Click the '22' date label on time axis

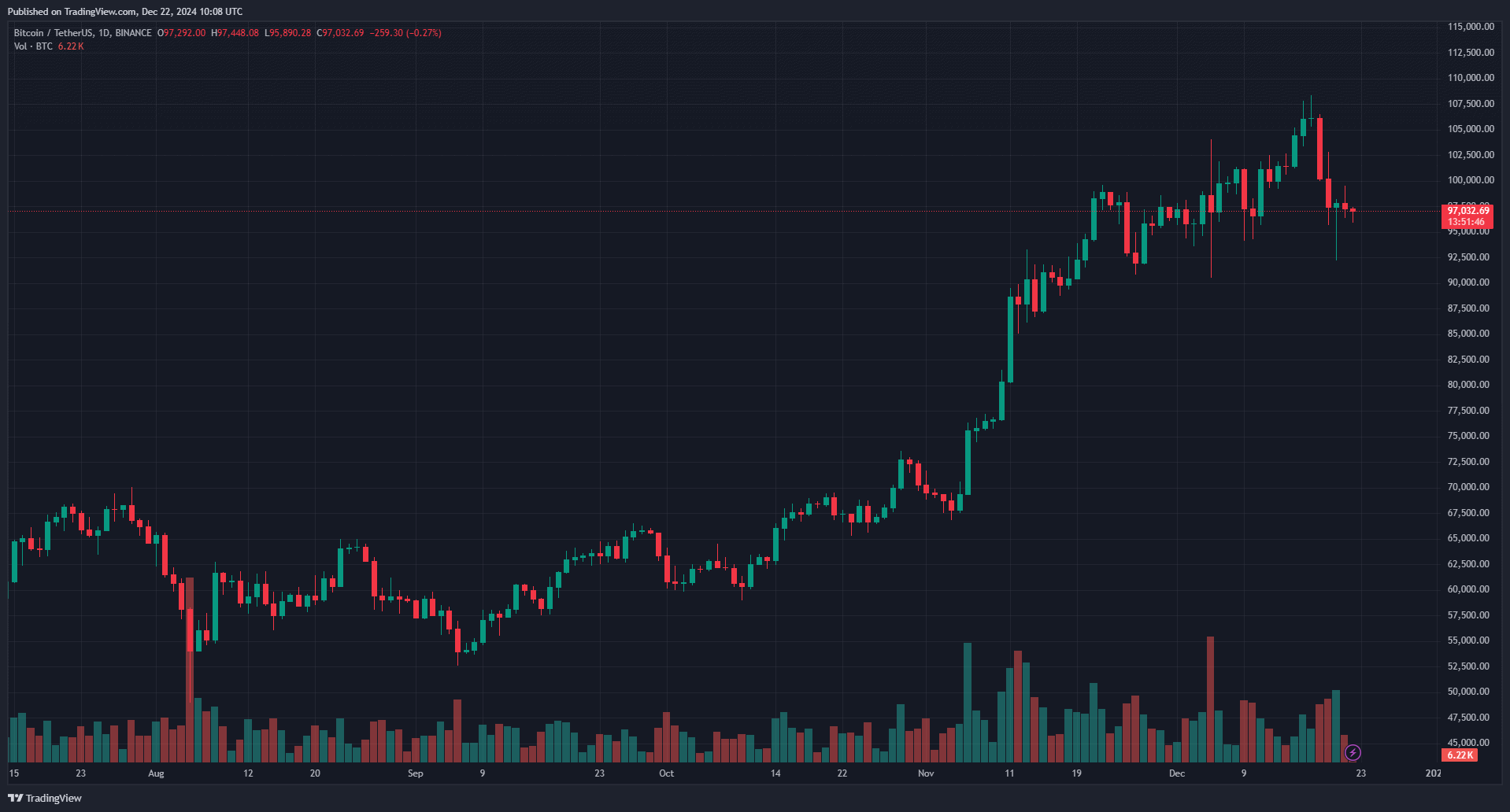coord(842,773)
